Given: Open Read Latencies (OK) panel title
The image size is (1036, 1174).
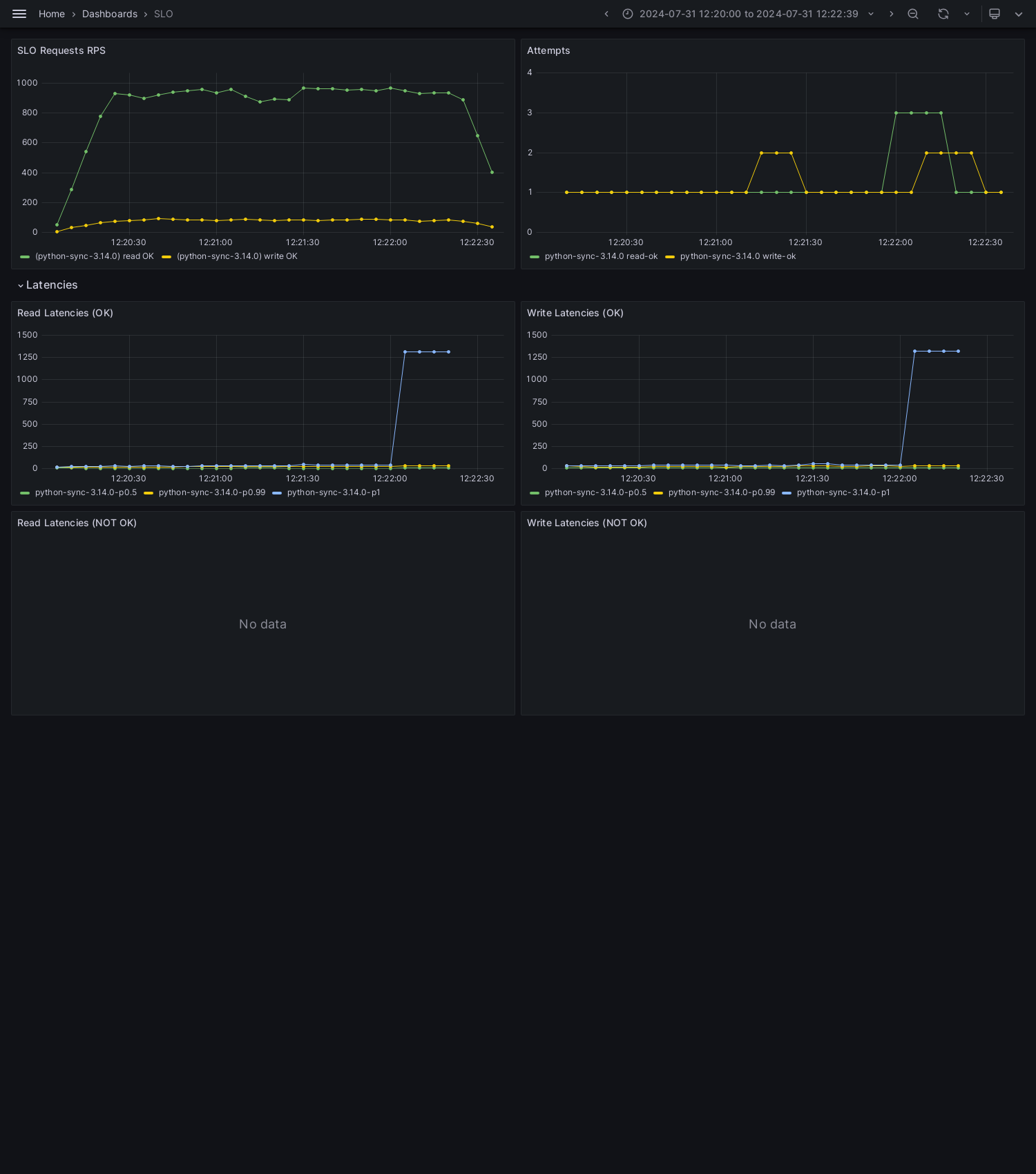Looking at the screenshot, I should point(65,313).
